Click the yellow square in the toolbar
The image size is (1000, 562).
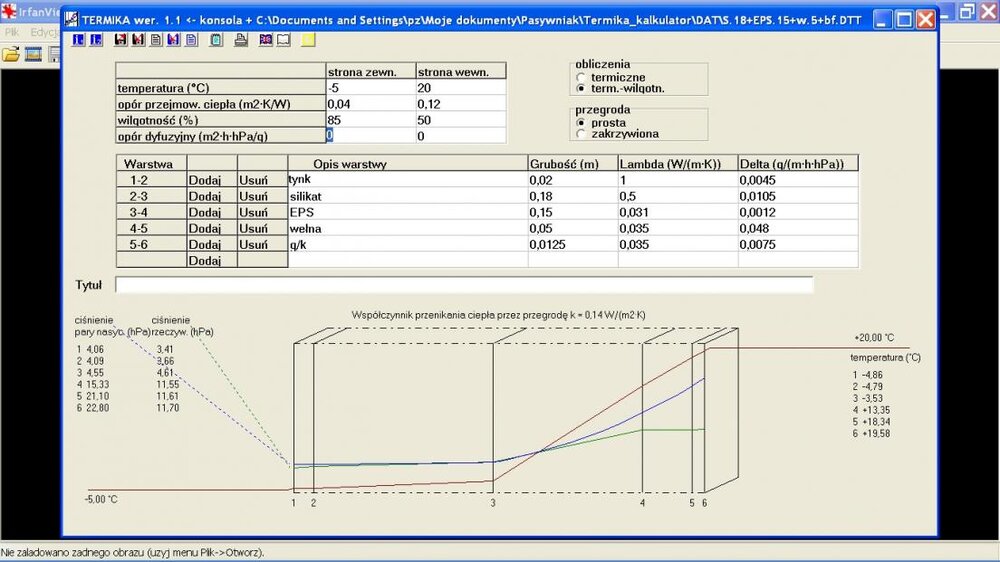(x=308, y=40)
